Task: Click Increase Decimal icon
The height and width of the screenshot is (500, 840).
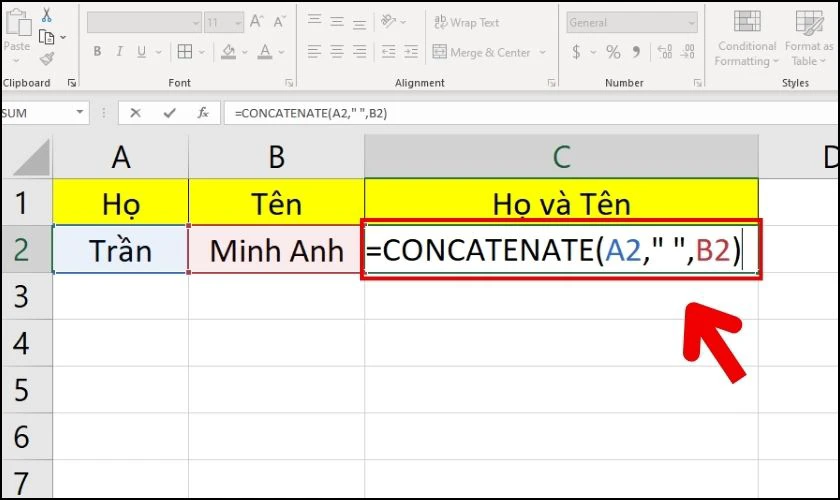Action: point(665,52)
